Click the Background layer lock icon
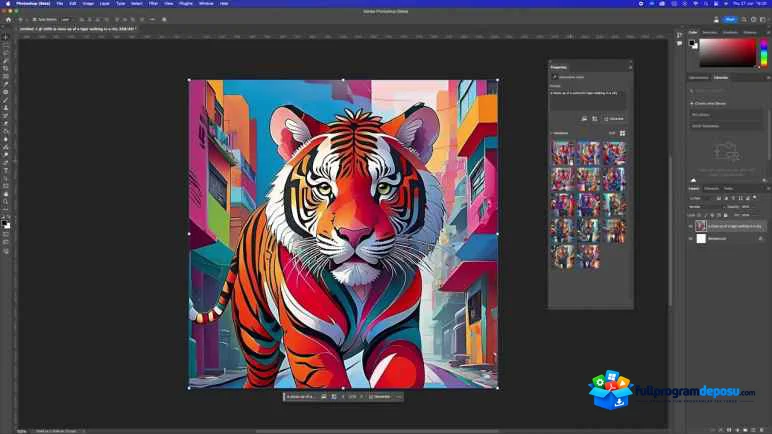 761,238
